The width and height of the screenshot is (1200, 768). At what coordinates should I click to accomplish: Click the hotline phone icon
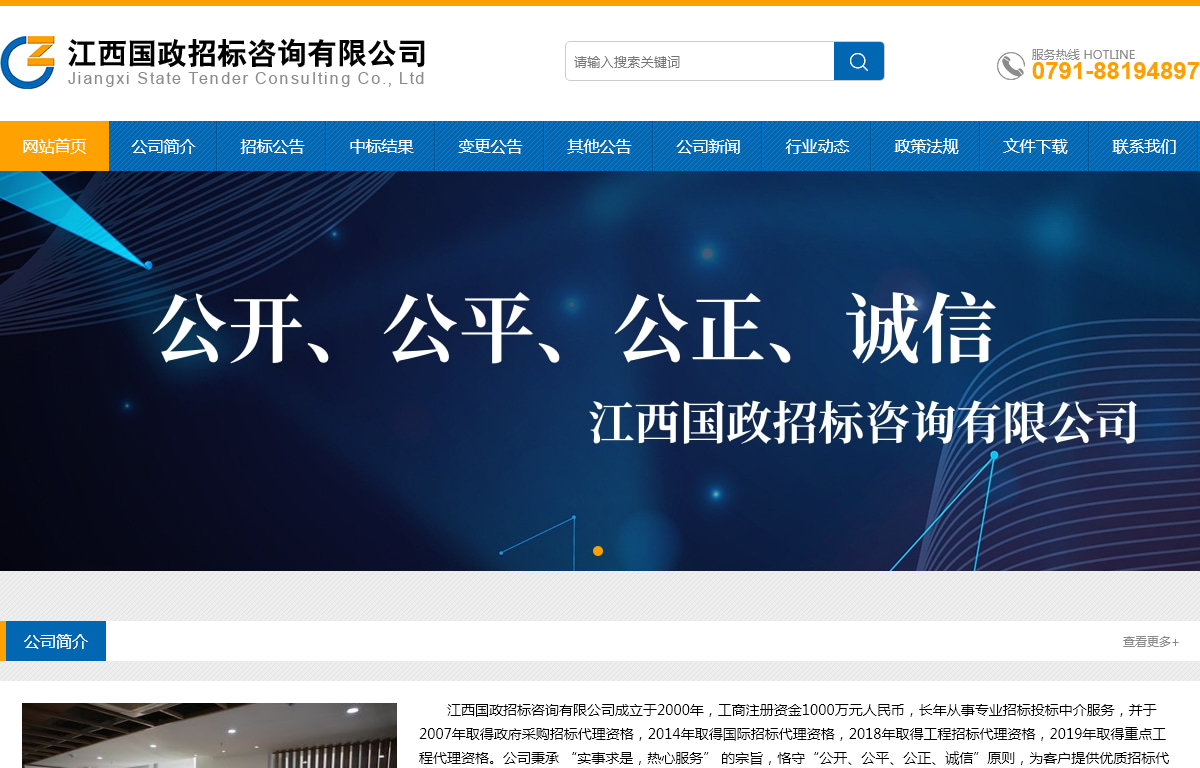click(1011, 66)
